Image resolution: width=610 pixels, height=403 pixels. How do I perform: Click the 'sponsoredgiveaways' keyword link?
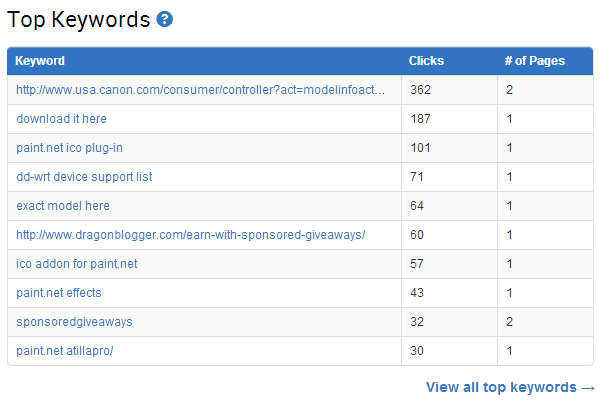coord(74,322)
